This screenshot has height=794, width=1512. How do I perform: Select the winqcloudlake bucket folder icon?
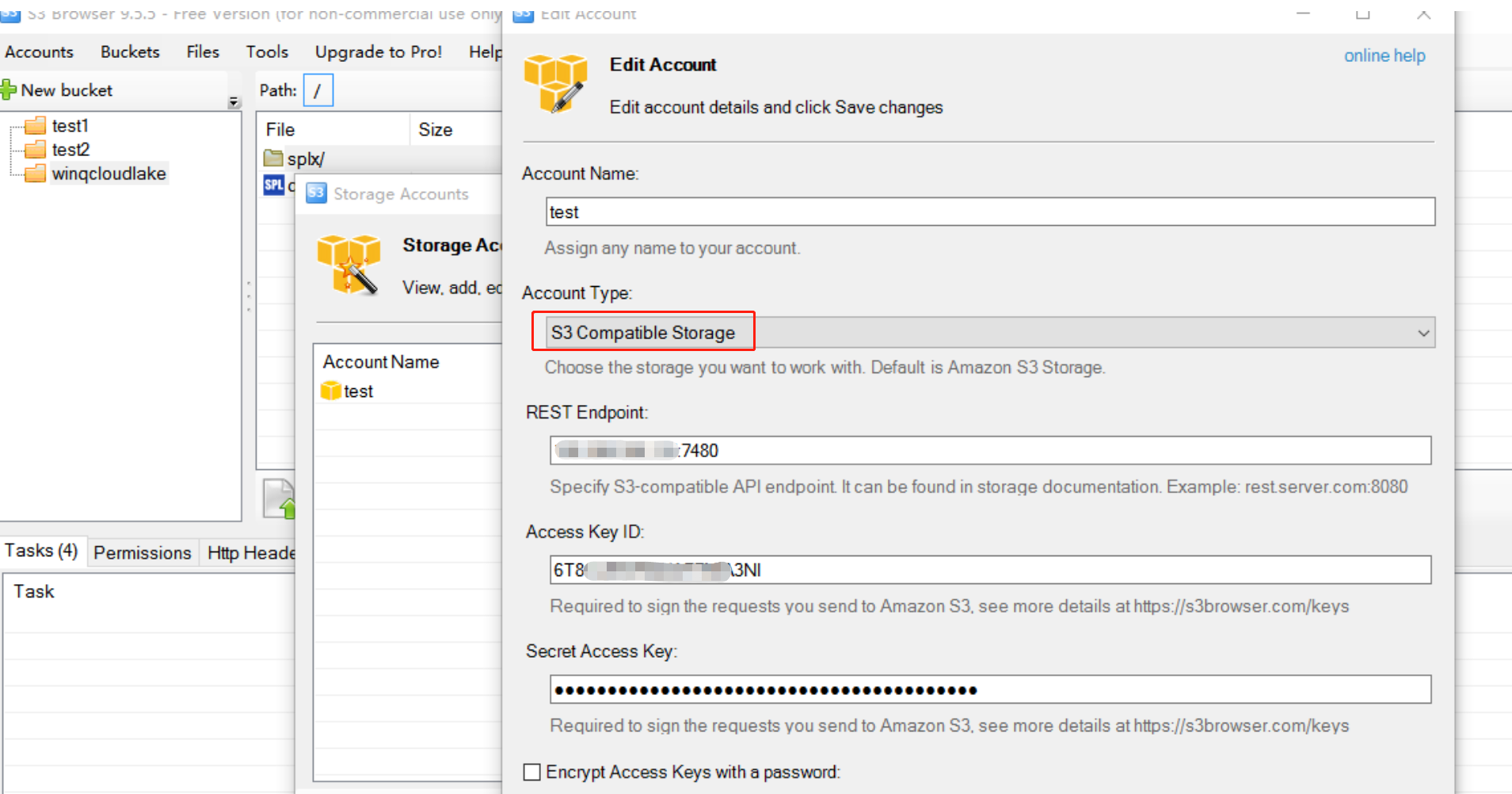click(35, 174)
